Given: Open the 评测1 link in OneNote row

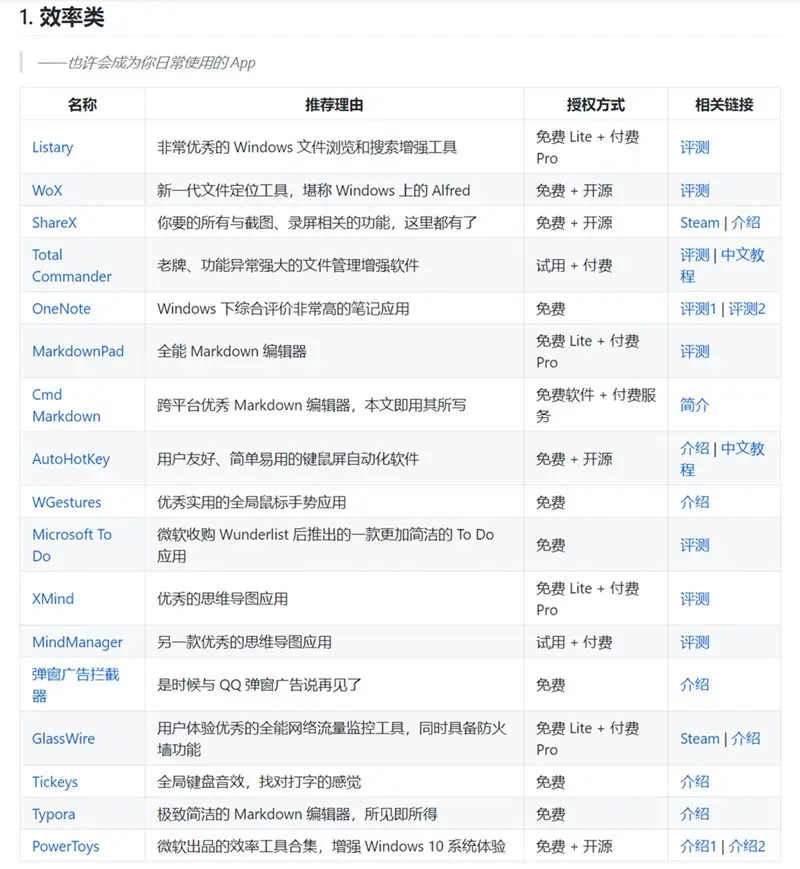Looking at the screenshot, I should 698,309.
